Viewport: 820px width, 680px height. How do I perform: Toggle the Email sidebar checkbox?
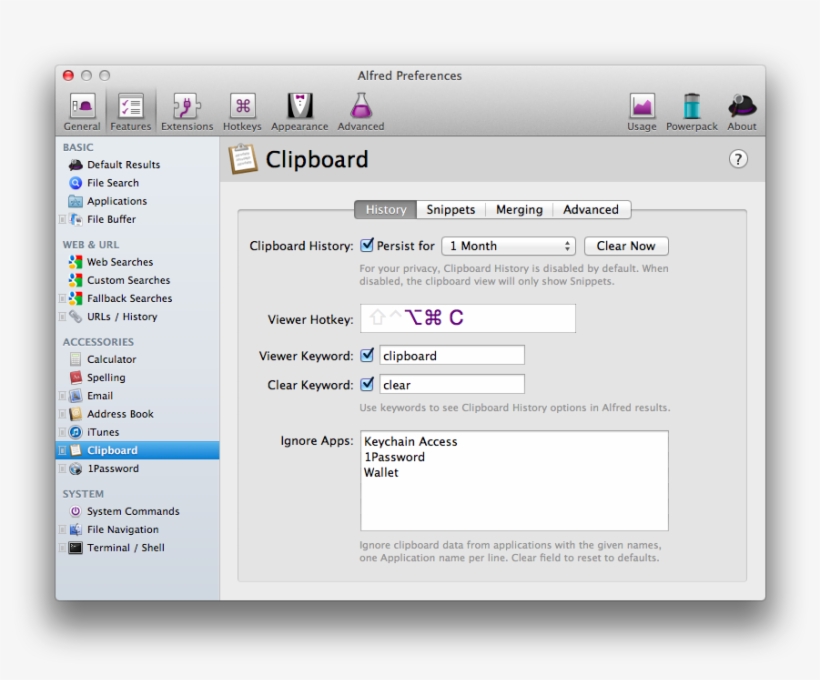62,396
